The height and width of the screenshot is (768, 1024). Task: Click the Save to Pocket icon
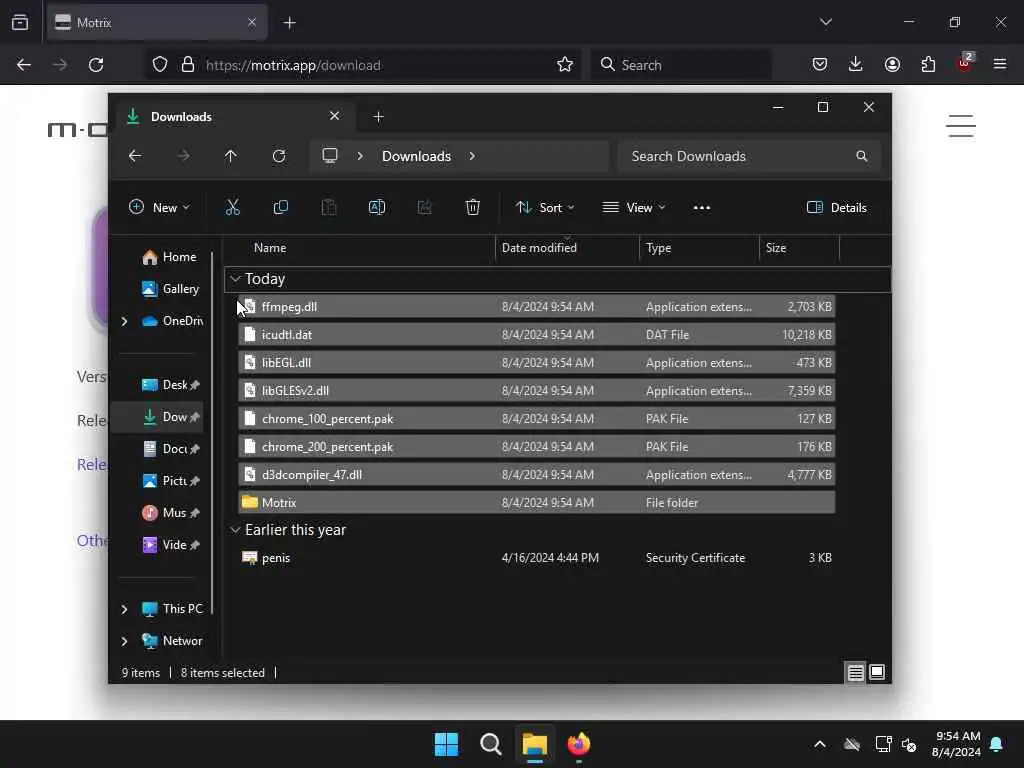point(820,65)
